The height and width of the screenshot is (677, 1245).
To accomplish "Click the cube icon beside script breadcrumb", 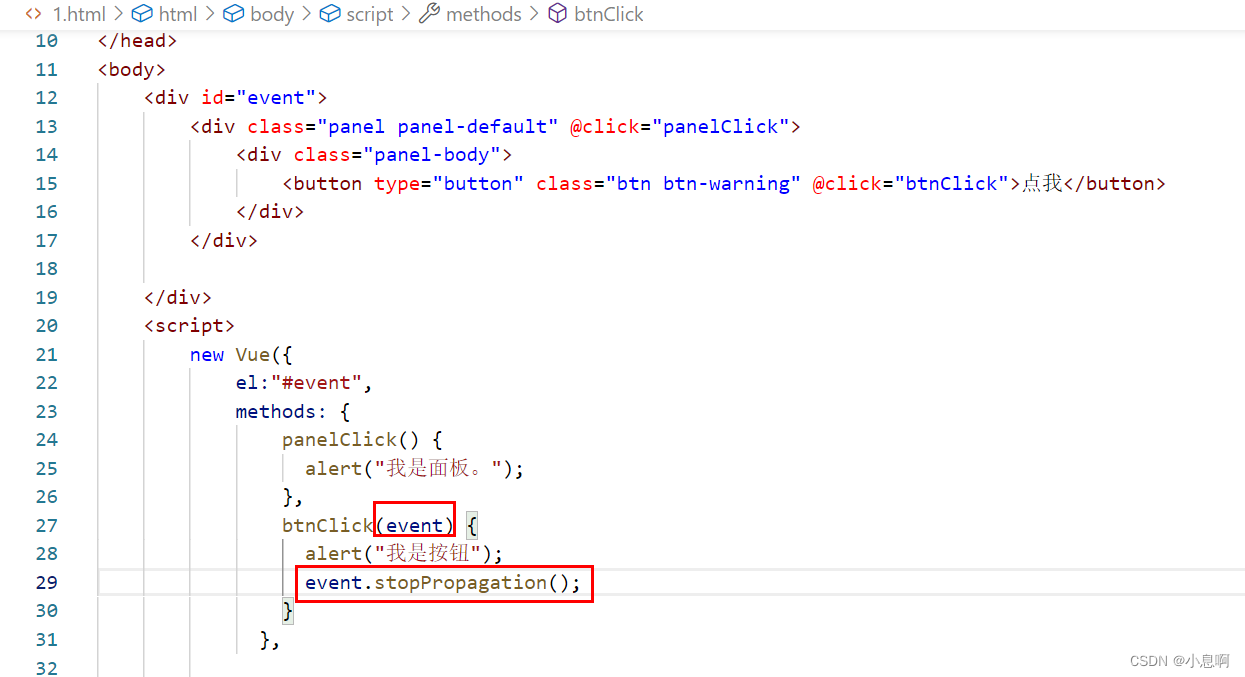I will tap(330, 14).
